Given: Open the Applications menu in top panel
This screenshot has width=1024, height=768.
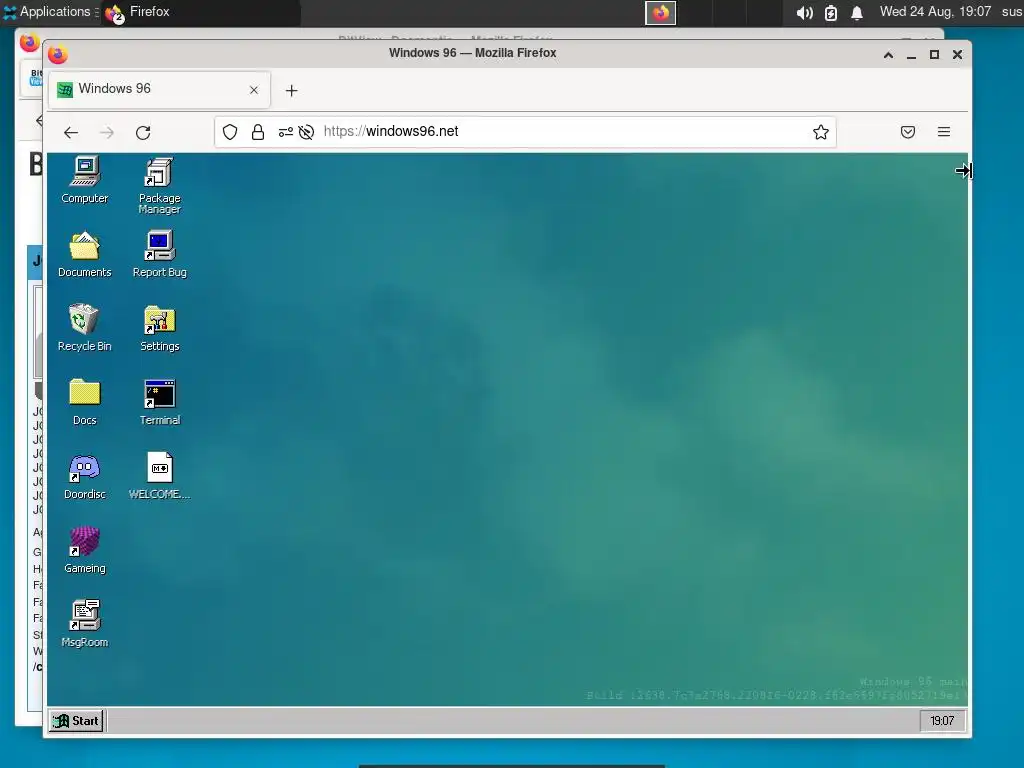Looking at the screenshot, I should tap(50, 12).
